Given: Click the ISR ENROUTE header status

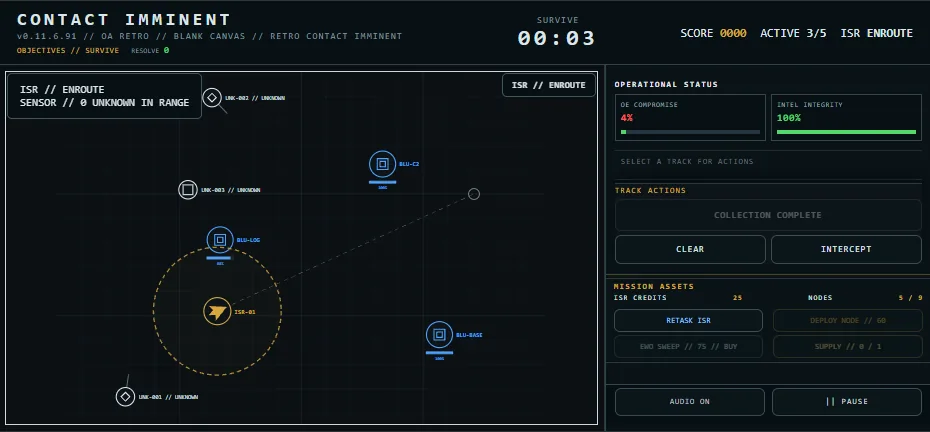Looking at the screenshot, I should coord(877,33).
